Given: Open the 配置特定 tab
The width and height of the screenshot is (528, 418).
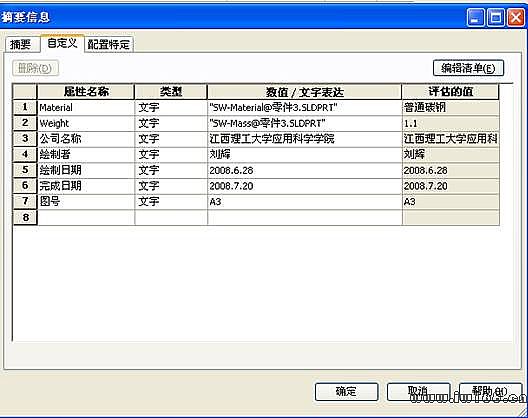Looking at the screenshot, I should (108, 44).
